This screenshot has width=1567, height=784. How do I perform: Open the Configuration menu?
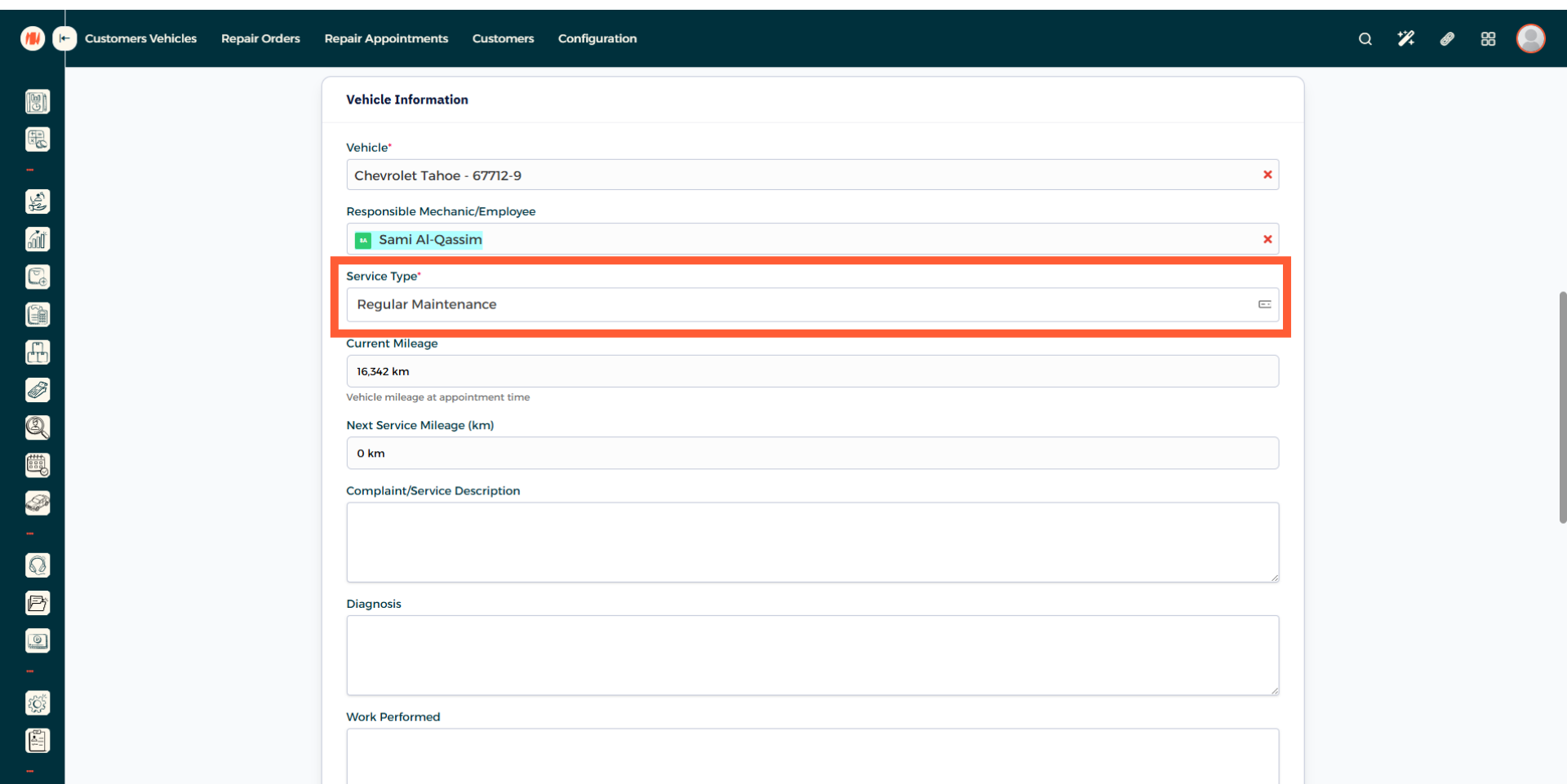(x=597, y=38)
